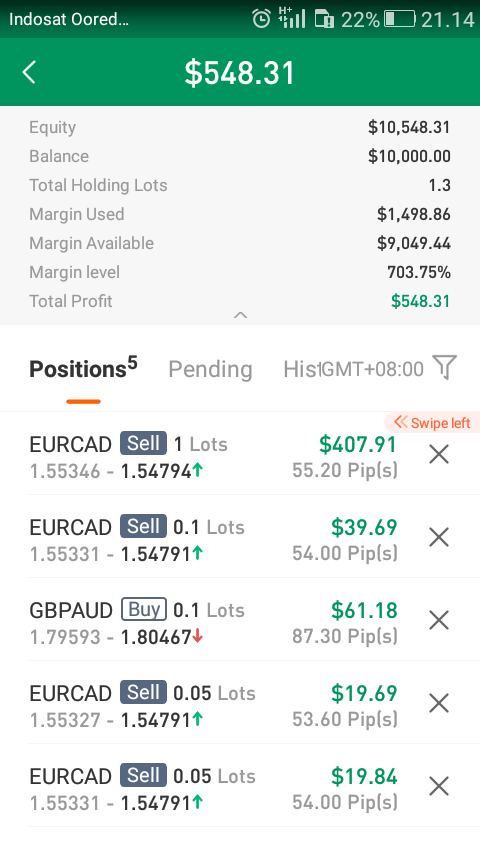The image size is (480, 854).
Task: Select the Positions tab
Action: click(x=83, y=368)
